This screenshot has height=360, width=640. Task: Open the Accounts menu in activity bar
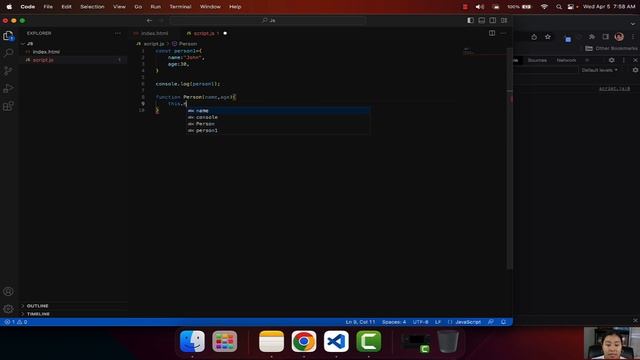coord(8,291)
